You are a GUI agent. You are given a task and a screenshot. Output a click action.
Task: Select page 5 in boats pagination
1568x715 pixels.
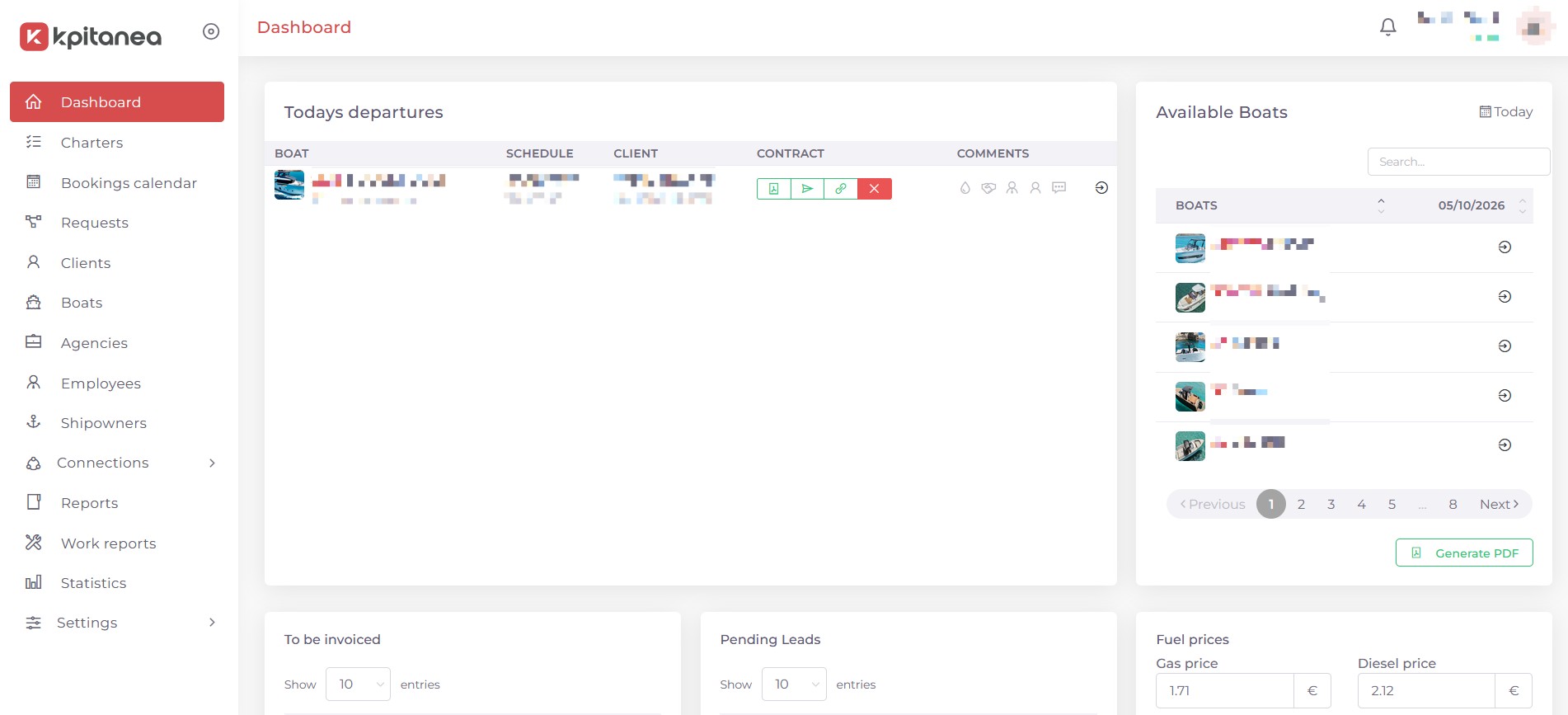pos(1392,504)
